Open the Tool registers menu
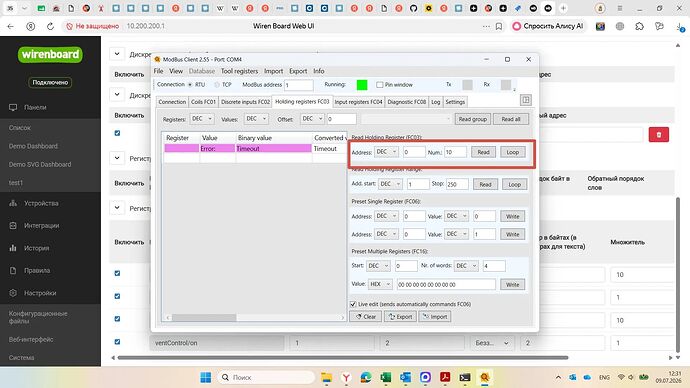690x388 pixels. tap(239, 71)
